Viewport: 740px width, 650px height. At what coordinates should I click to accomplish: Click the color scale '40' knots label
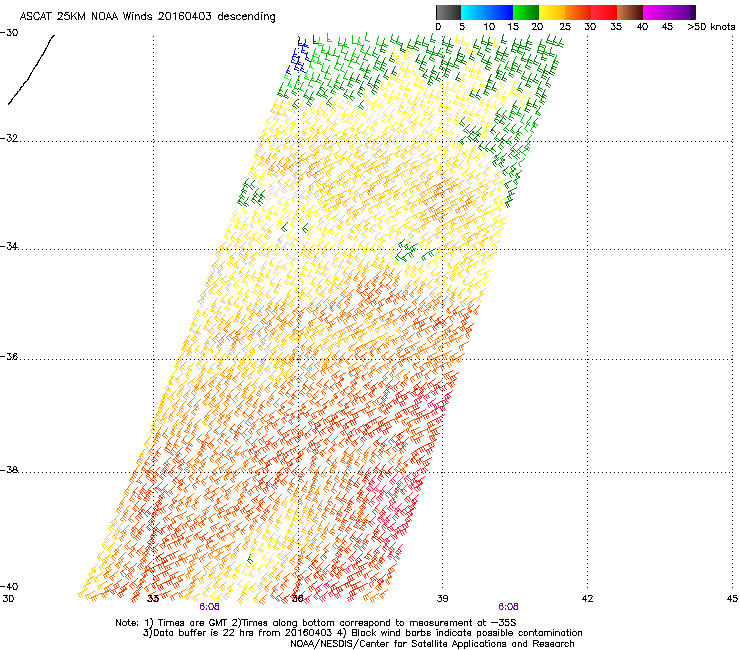642,27
